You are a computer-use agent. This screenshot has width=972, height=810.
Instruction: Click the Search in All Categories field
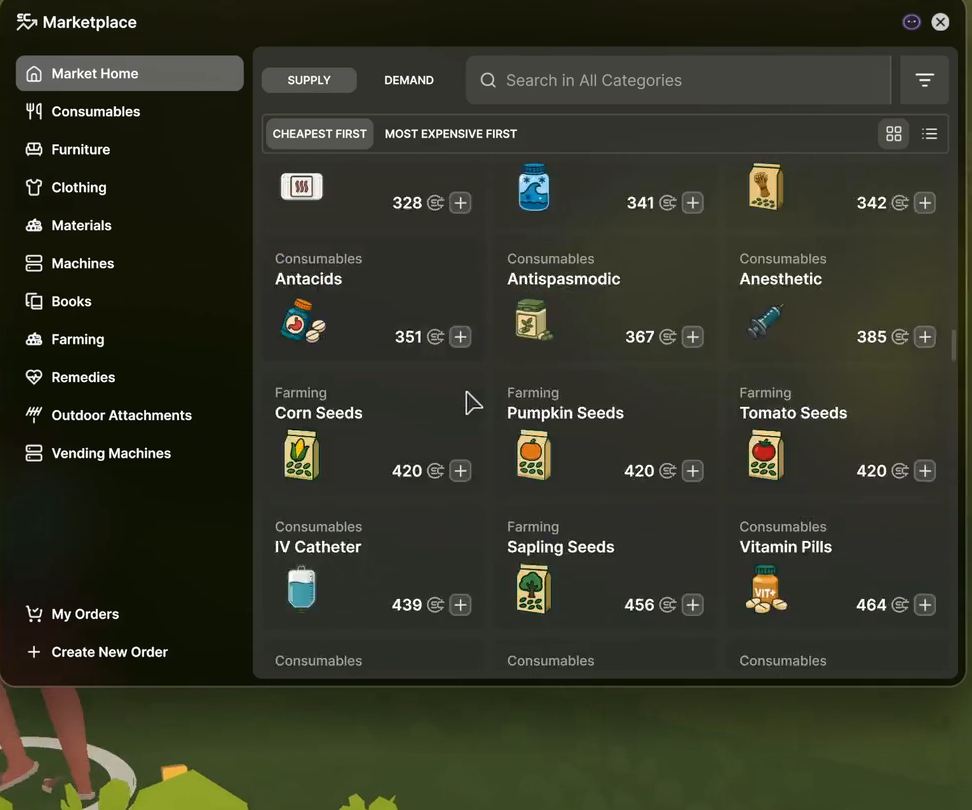pyautogui.click(x=678, y=80)
